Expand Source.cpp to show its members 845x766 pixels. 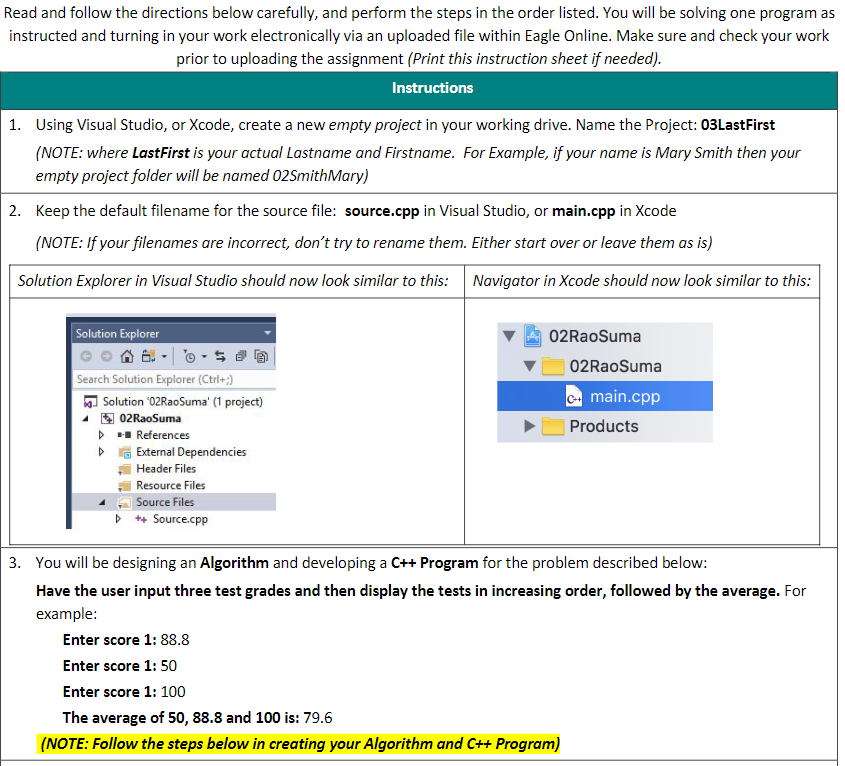(119, 518)
